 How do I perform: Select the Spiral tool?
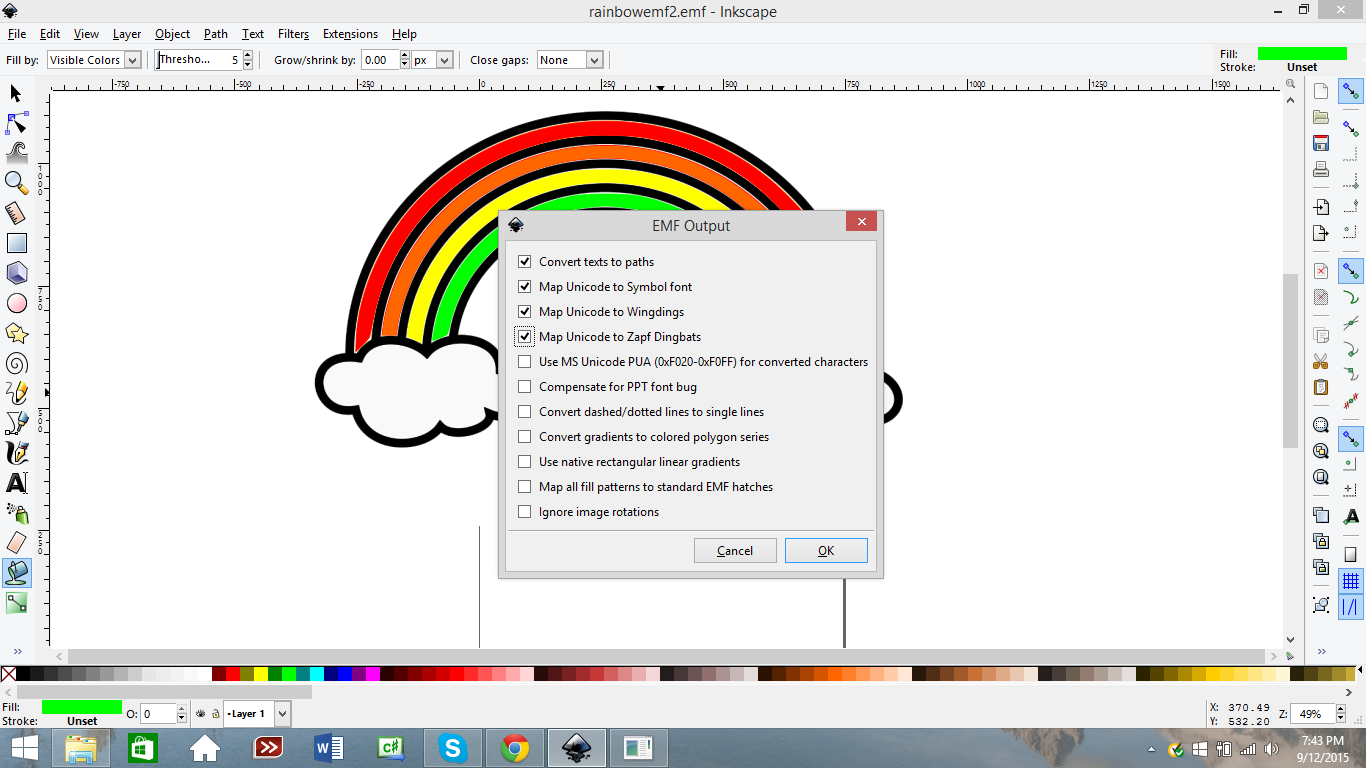coord(16,362)
